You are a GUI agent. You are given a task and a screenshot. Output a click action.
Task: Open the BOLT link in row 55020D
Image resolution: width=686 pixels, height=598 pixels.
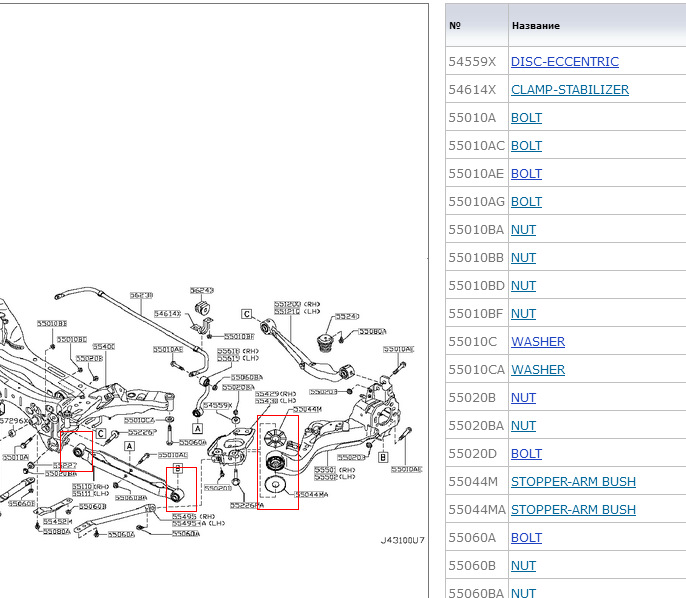pyautogui.click(x=526, y=454)
